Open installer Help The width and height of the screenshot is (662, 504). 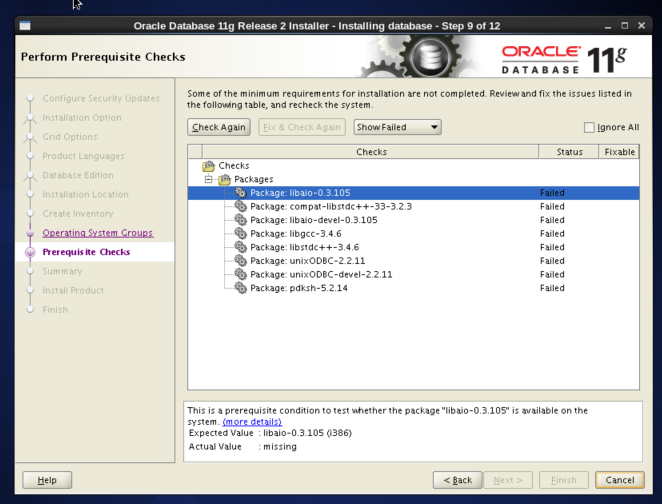[47, 479]
